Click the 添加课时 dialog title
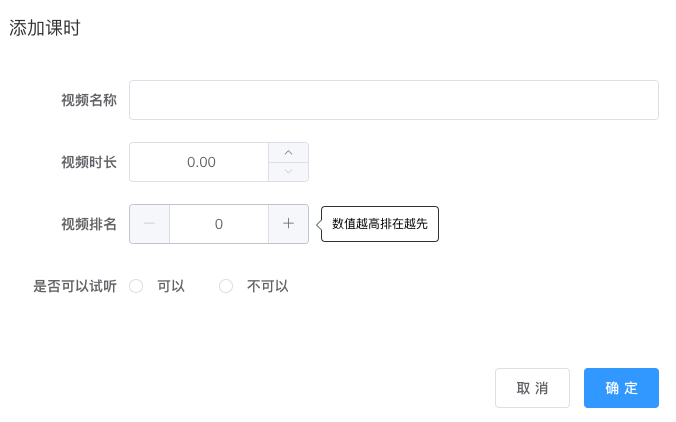Screen dimensions: 676x422 (x=45, y=28)
